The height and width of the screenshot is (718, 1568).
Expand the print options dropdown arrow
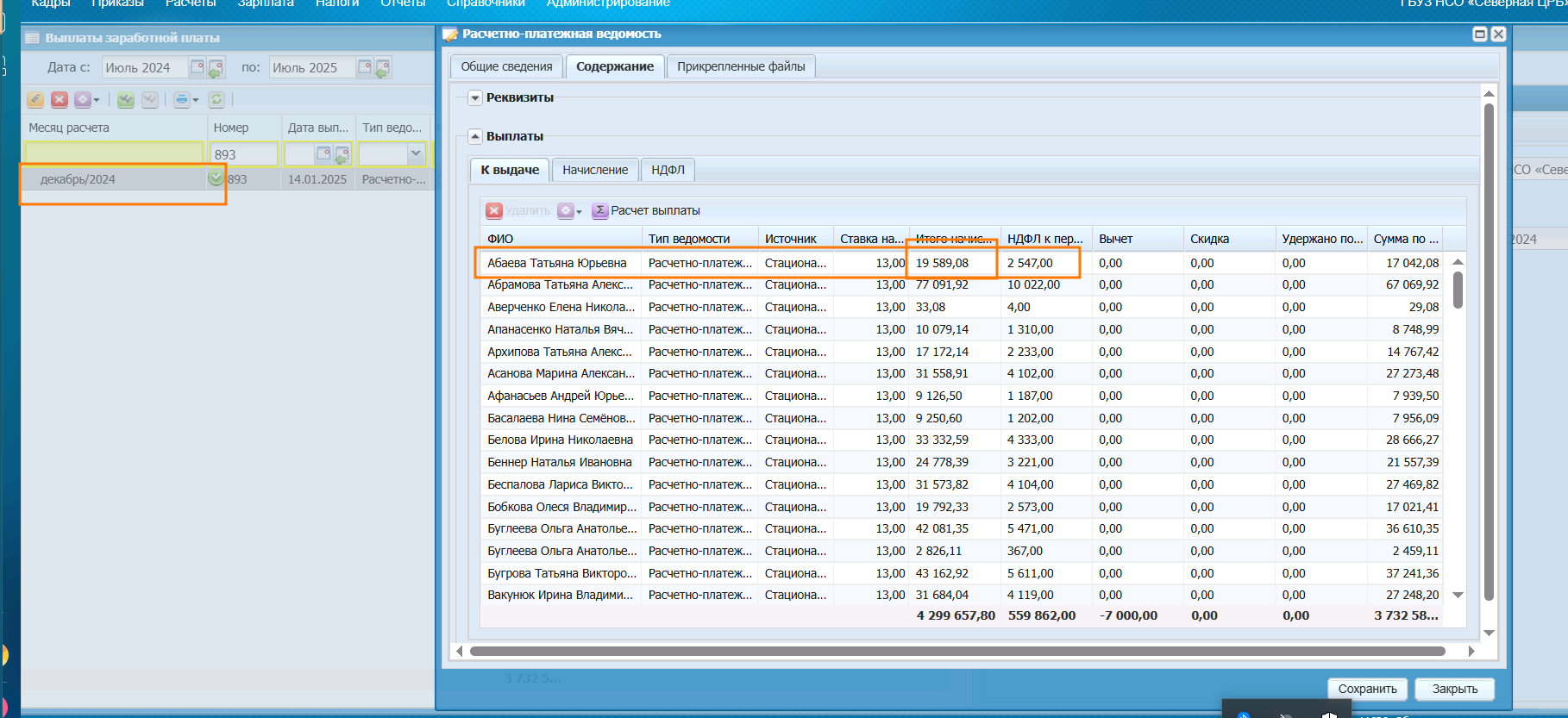coord(196,101)
